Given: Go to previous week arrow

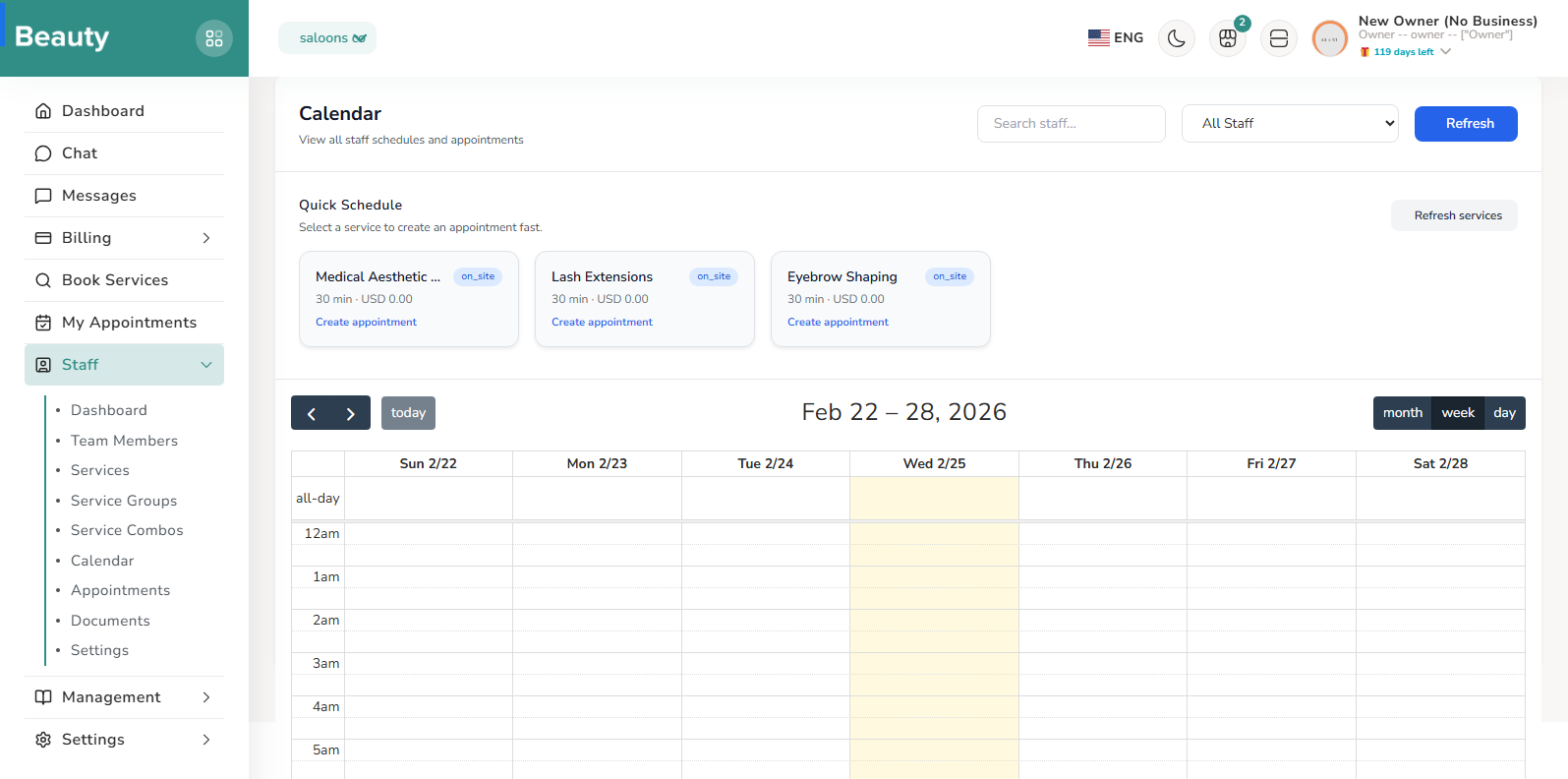Looking at the screenshot, I should pos(311,413).
